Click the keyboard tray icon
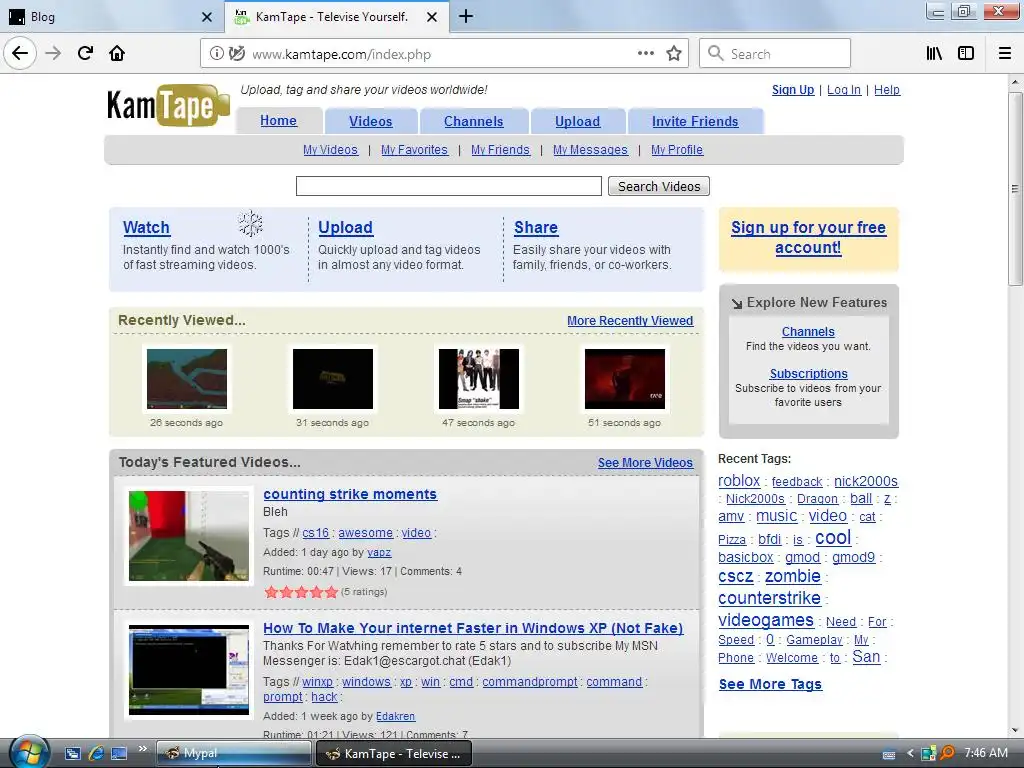Image resolution: width=1024 pixels, height=768 pixels. 889,754
